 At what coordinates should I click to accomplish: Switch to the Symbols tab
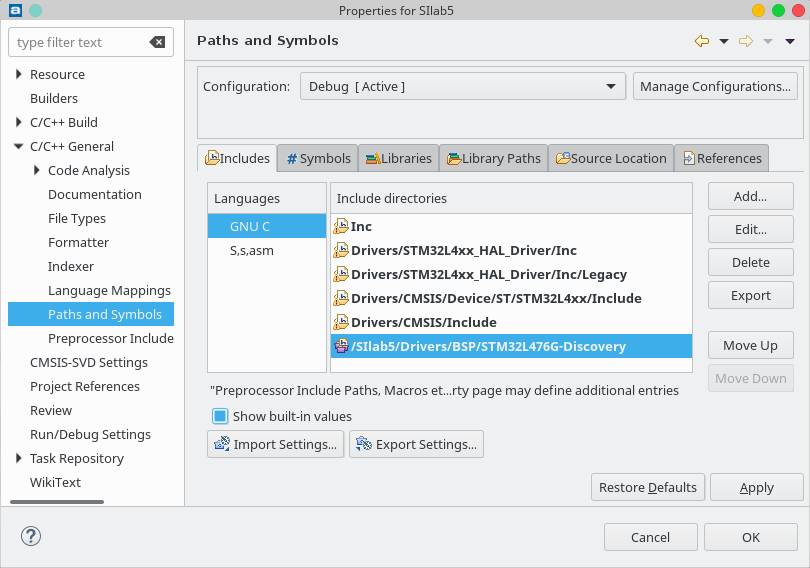tap(318, 158)
